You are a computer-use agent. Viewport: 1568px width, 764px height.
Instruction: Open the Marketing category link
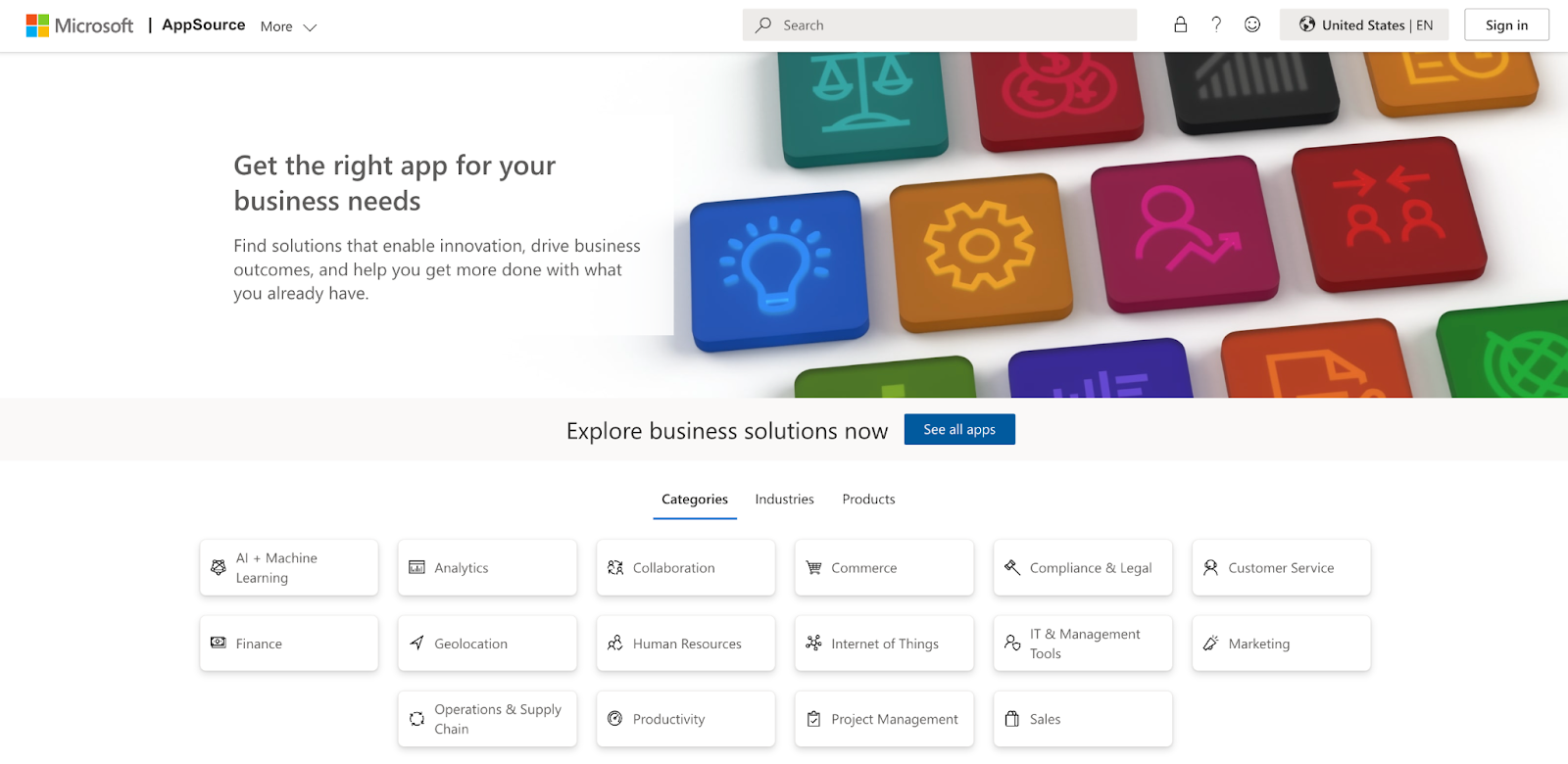coord(1281,643)
